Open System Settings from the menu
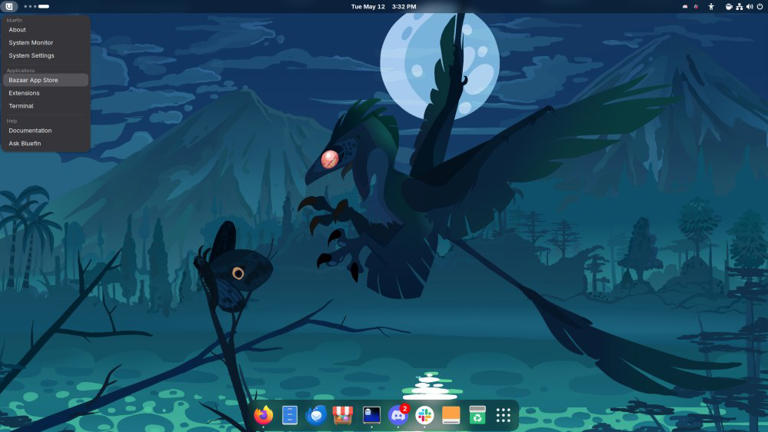The height and width of the screenshot is (432, 768). (46, 55)
